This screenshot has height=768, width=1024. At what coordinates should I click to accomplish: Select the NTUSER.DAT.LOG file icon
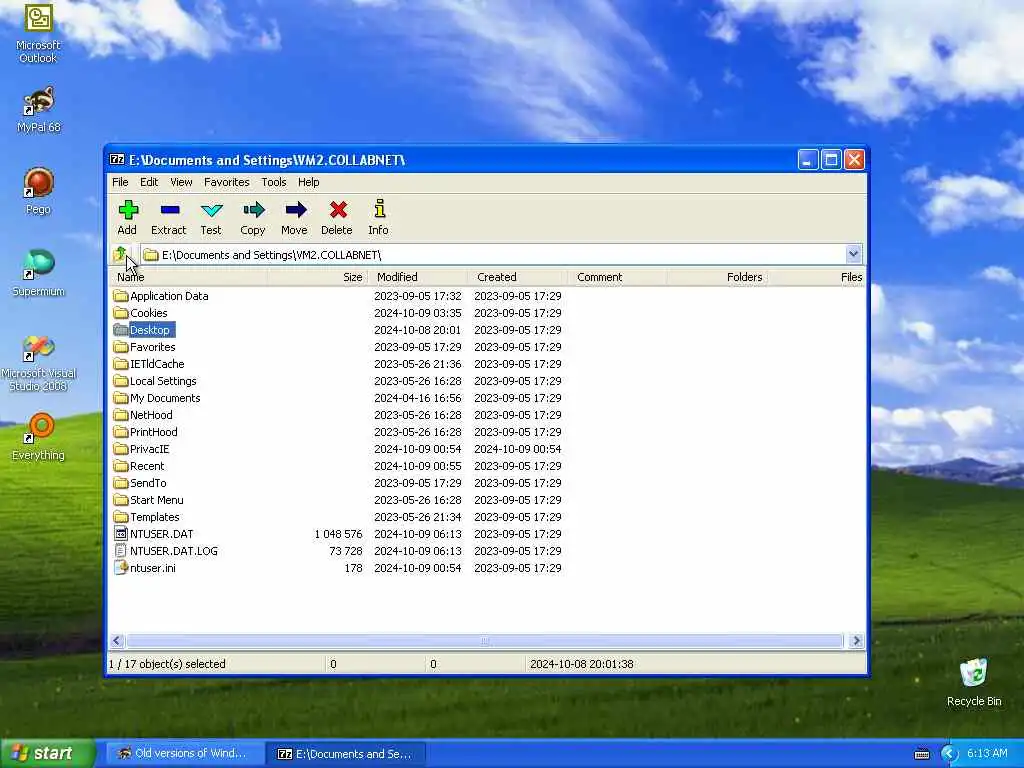click(120, 551)
